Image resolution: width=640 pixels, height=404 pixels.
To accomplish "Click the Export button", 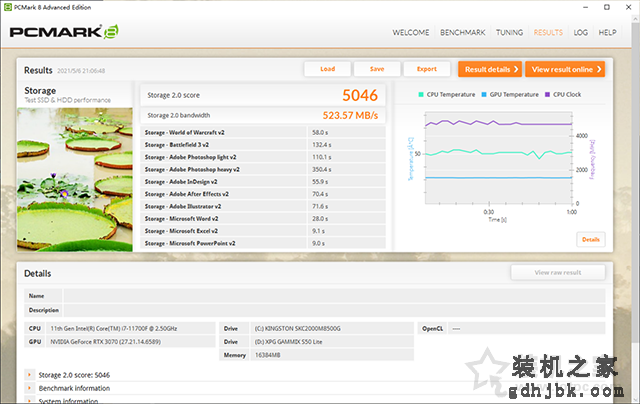I will [x=427, y=69].
